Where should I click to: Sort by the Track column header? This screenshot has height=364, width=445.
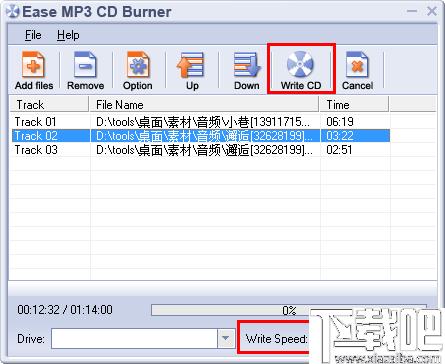point(50,105)
